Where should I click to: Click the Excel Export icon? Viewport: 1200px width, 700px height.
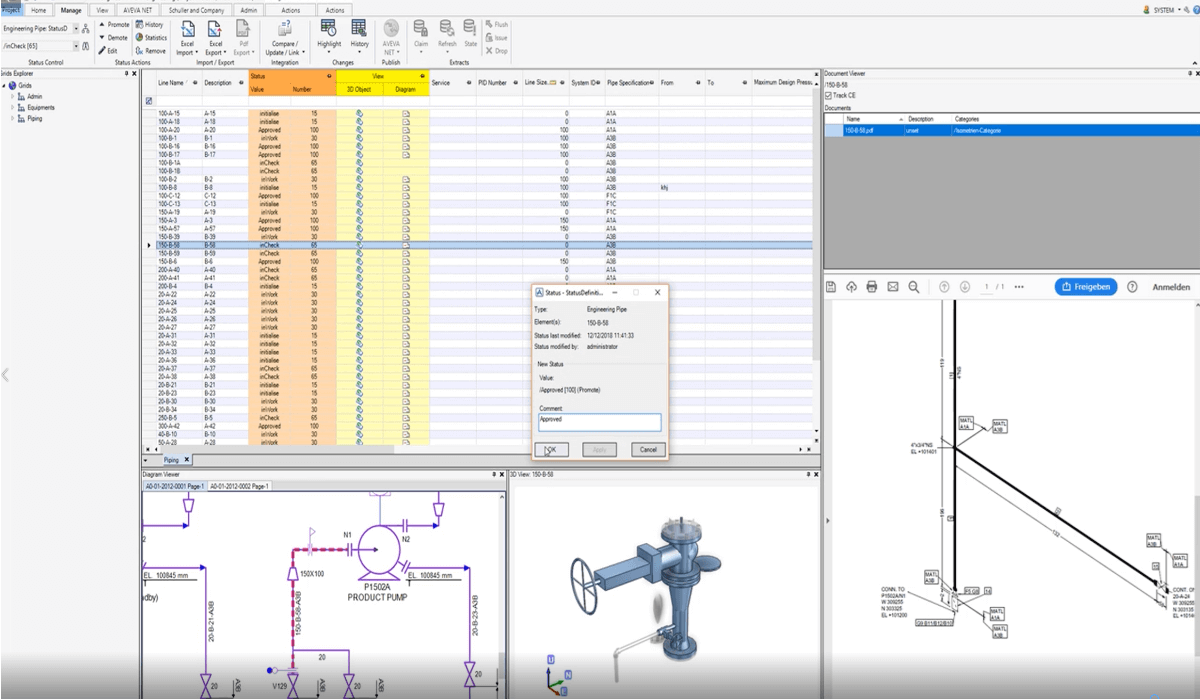215,30
